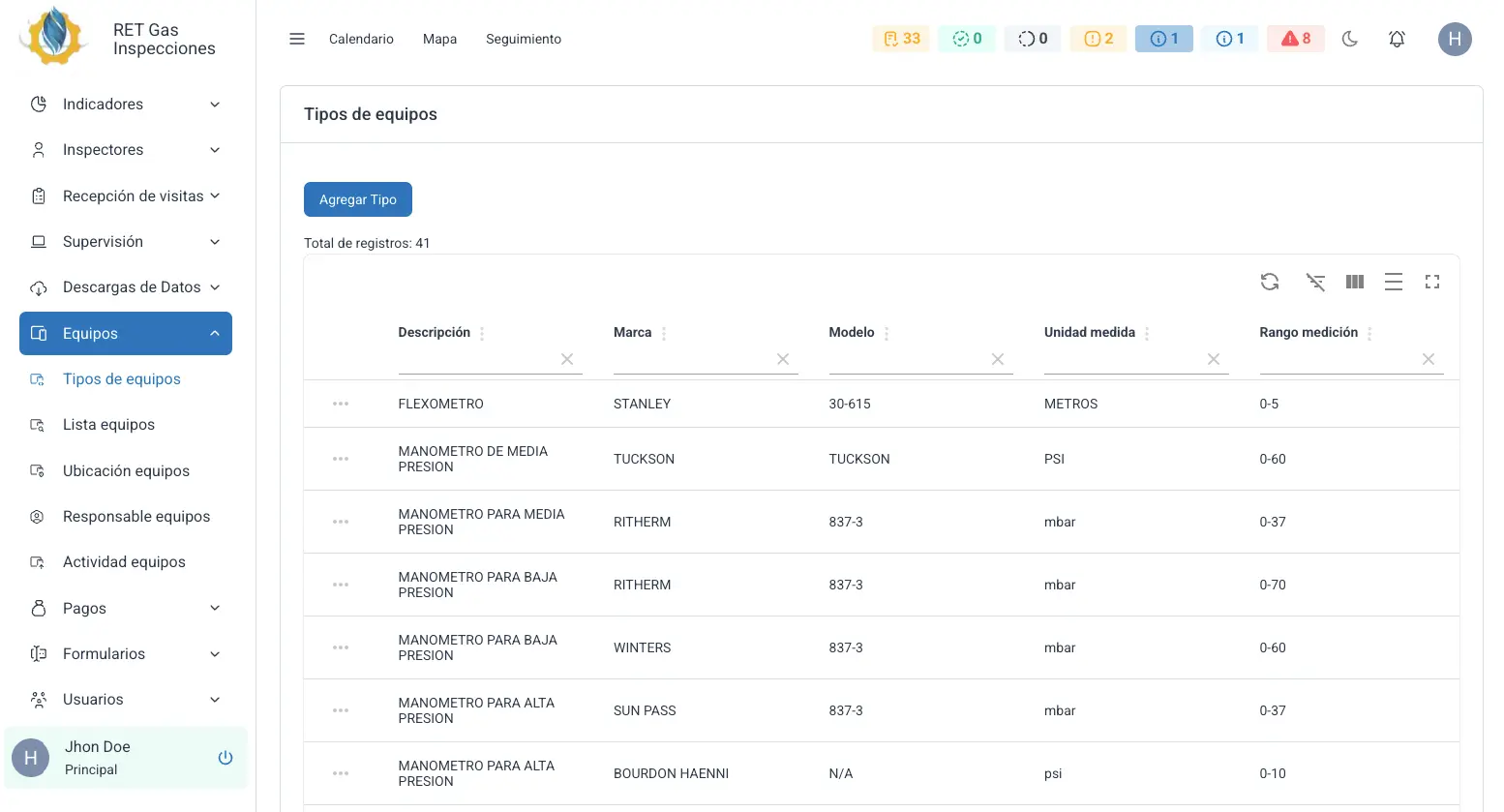Open Mapa in top navigation
Viewport: 1504px width, 812px height.
(439, 39)
